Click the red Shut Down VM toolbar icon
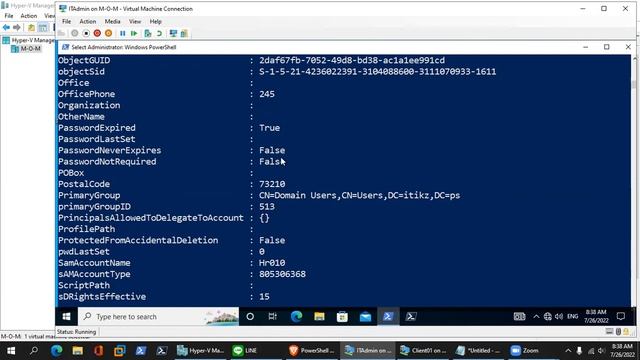 point(97,33)
